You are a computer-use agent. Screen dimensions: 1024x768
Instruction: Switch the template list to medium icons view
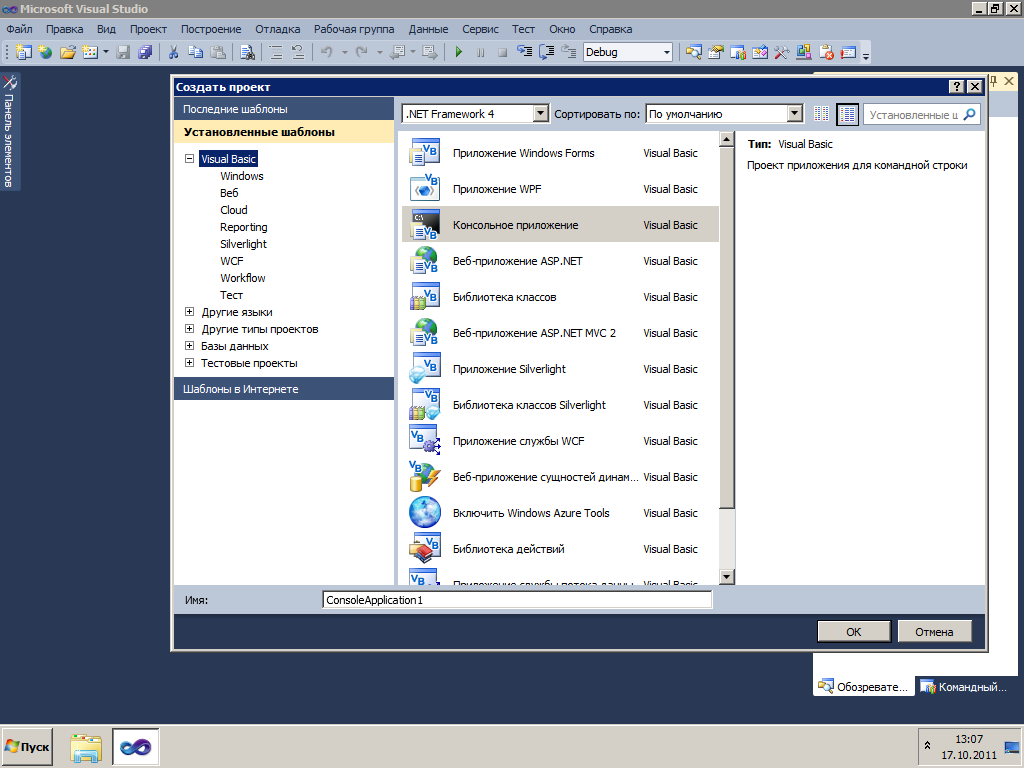pos(847,114)
